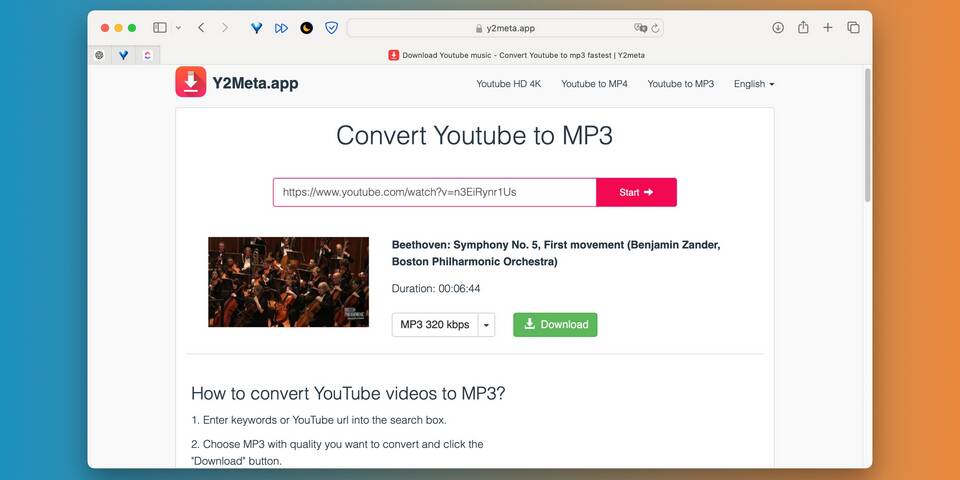Show the tab overview

tap(853, 28)
